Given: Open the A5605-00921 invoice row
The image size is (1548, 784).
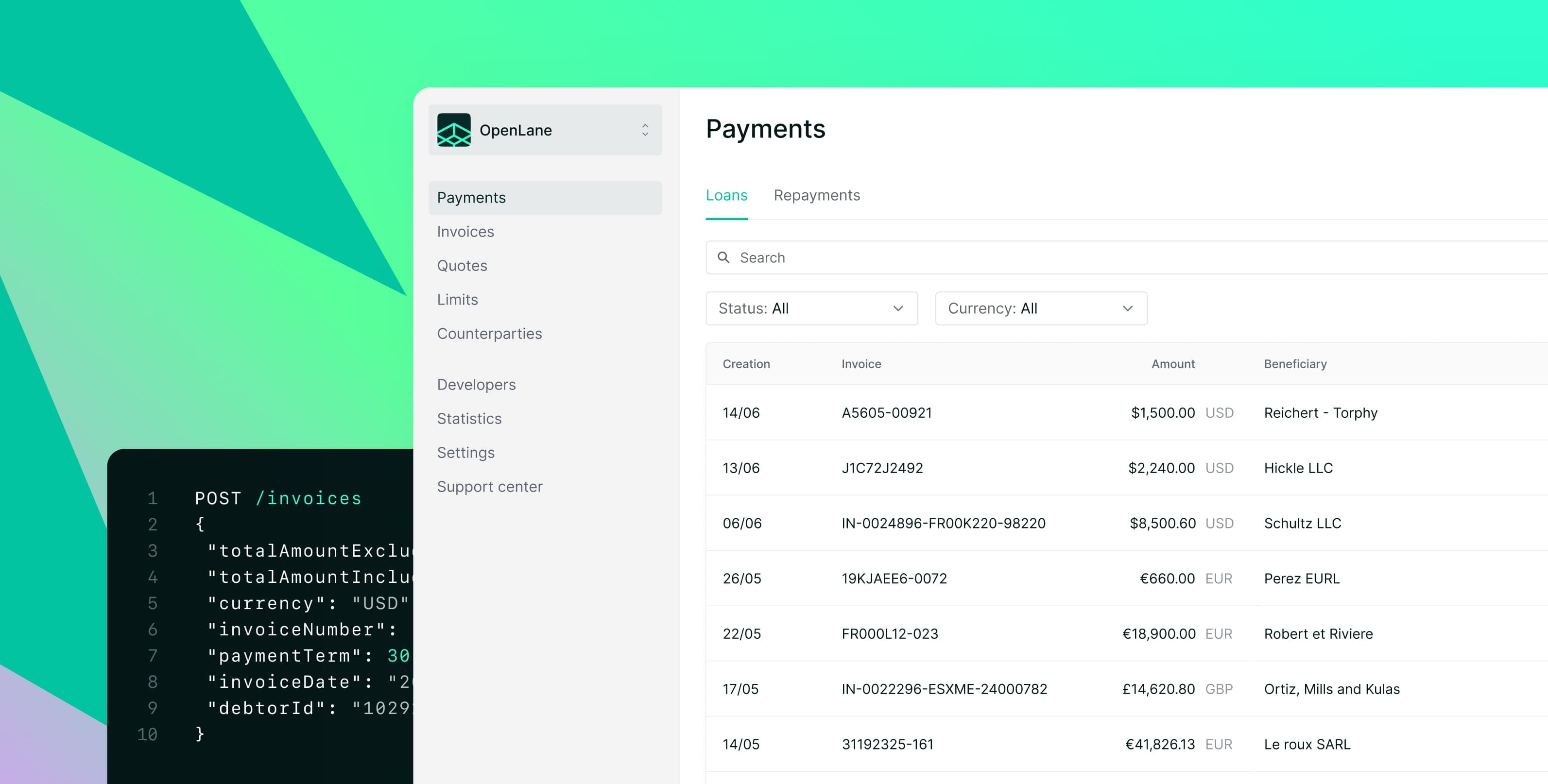Looking at the screenshot, I should coord(886,413).
